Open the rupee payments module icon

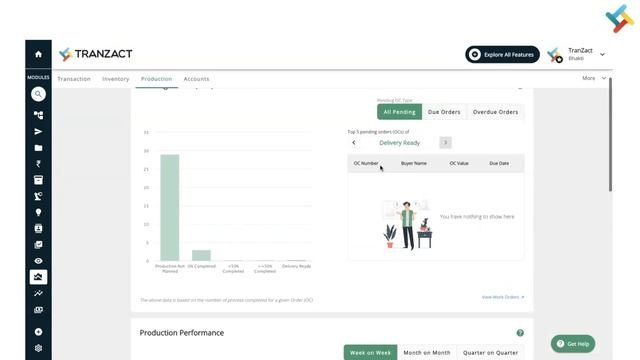coord(38,164)
